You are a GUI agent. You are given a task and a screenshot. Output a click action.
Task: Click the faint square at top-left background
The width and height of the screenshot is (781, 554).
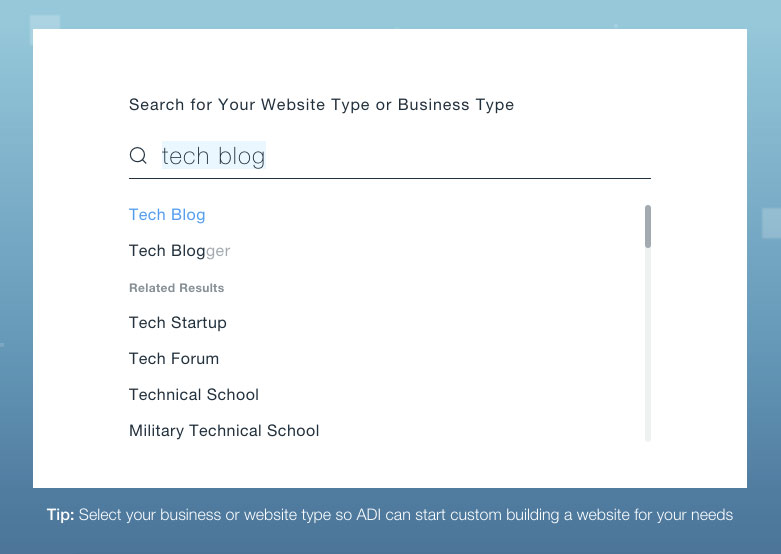pyautogui.click(x=44, y=22)
